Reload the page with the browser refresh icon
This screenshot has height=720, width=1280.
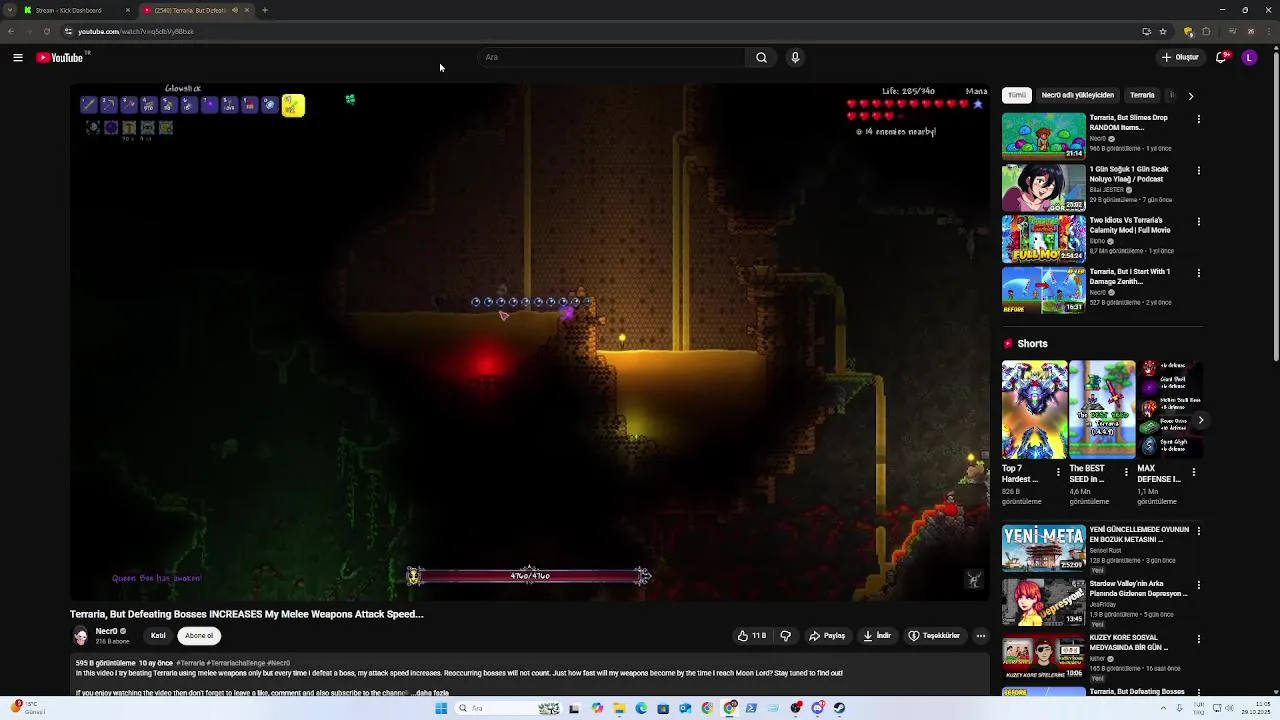tap(46, 32)
